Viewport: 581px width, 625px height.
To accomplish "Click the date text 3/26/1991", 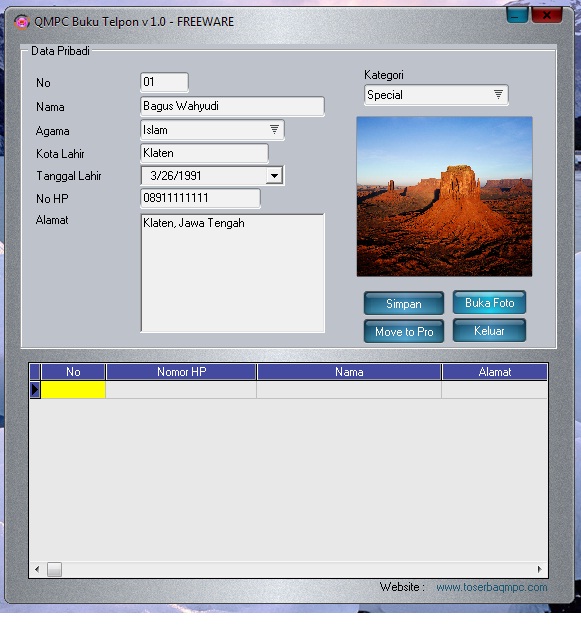I will coord(176,176).
